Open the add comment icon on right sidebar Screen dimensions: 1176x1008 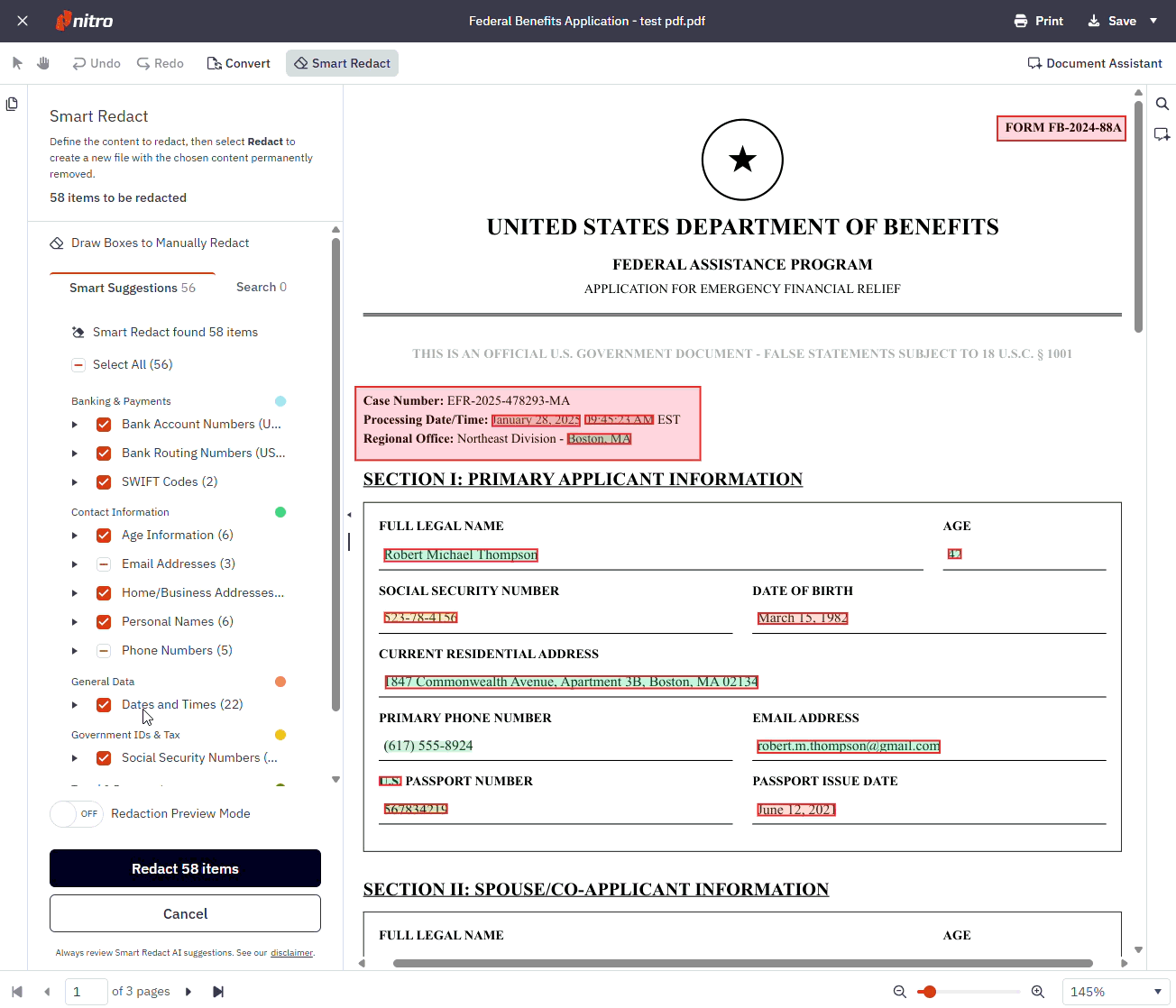click(1162, 134)
